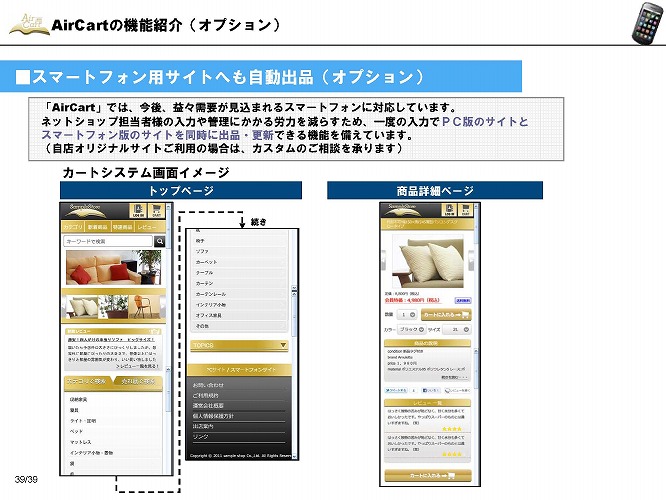Click the first review's star rating
Viewport: 666px width, 500px height.
pyautogui.click(x=452, y=429)
